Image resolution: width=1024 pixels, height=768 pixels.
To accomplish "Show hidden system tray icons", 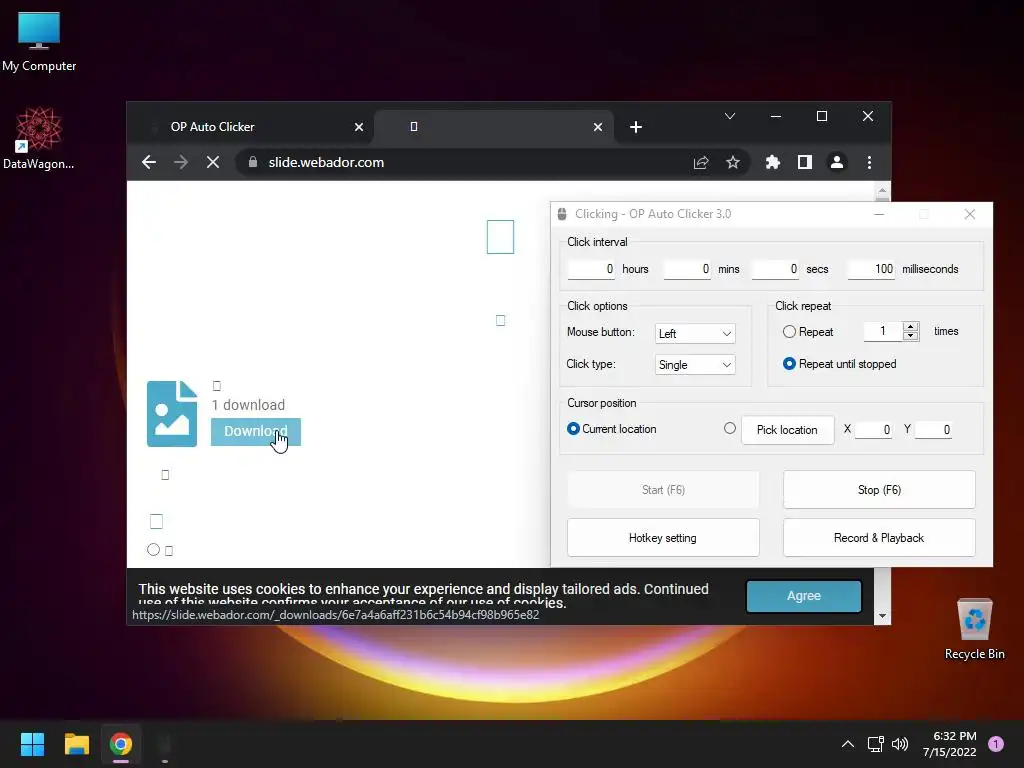I will (848, 744).
